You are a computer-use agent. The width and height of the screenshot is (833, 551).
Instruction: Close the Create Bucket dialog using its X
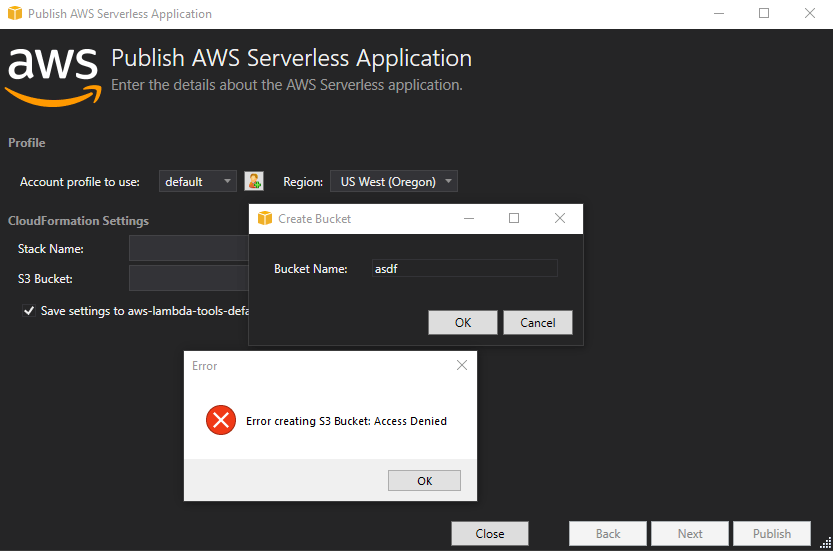(x=559, y=218)
